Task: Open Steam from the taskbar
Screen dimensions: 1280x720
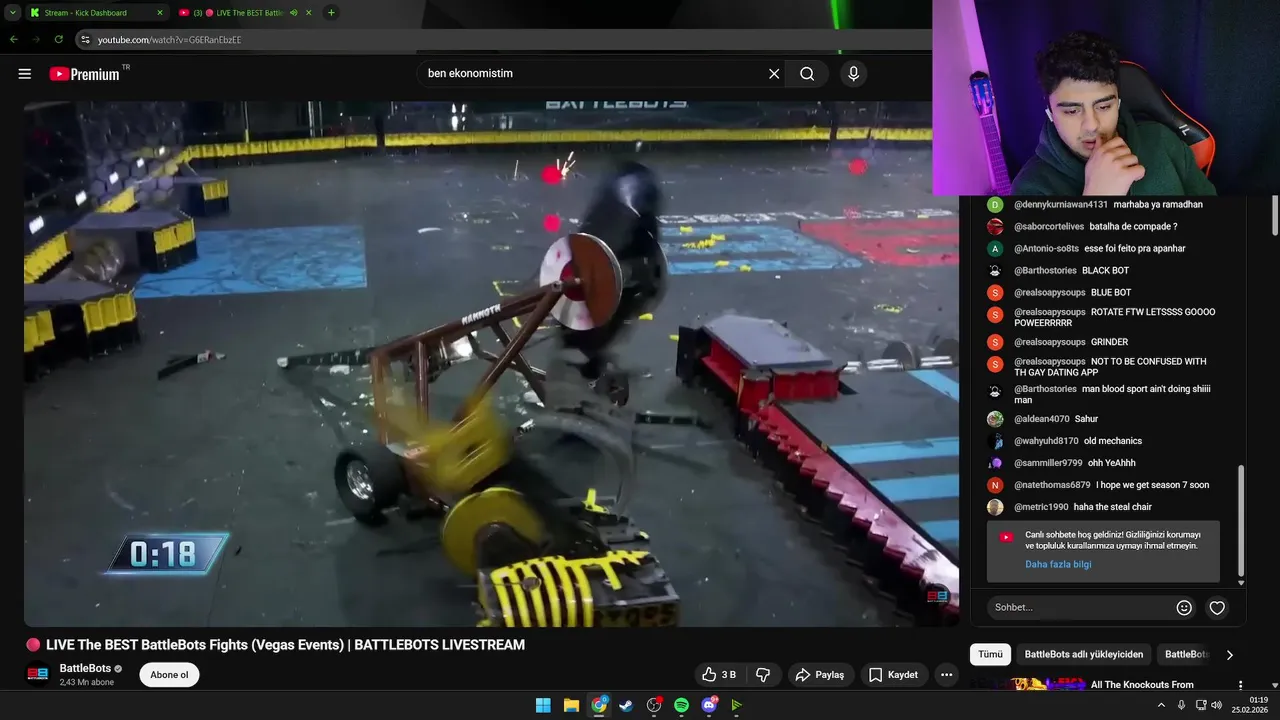Action: 626,705
